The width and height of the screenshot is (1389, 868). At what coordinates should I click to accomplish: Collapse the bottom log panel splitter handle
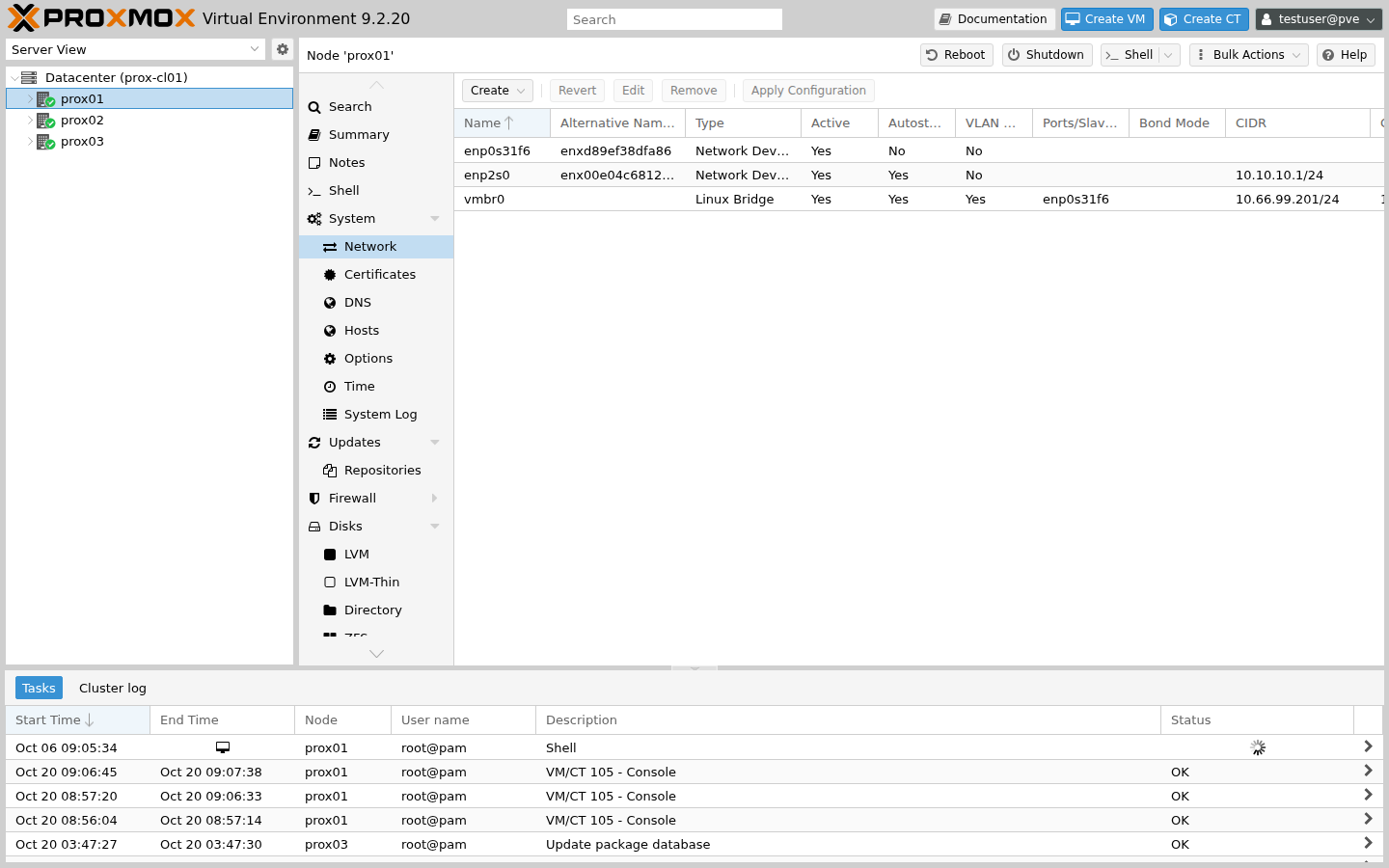point(694,667)
